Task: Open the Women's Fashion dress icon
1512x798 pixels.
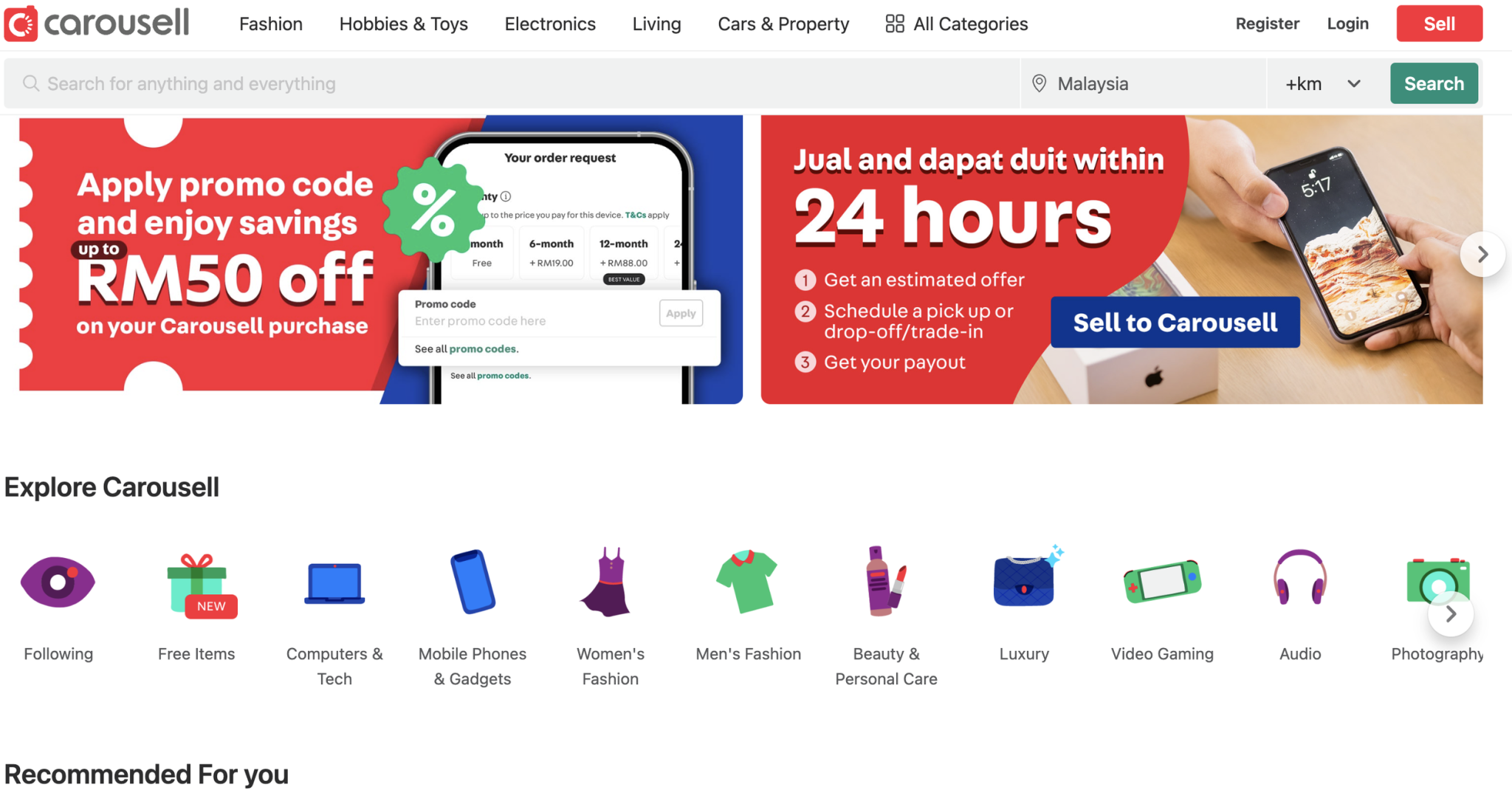Action: click(x=610, y=582)
